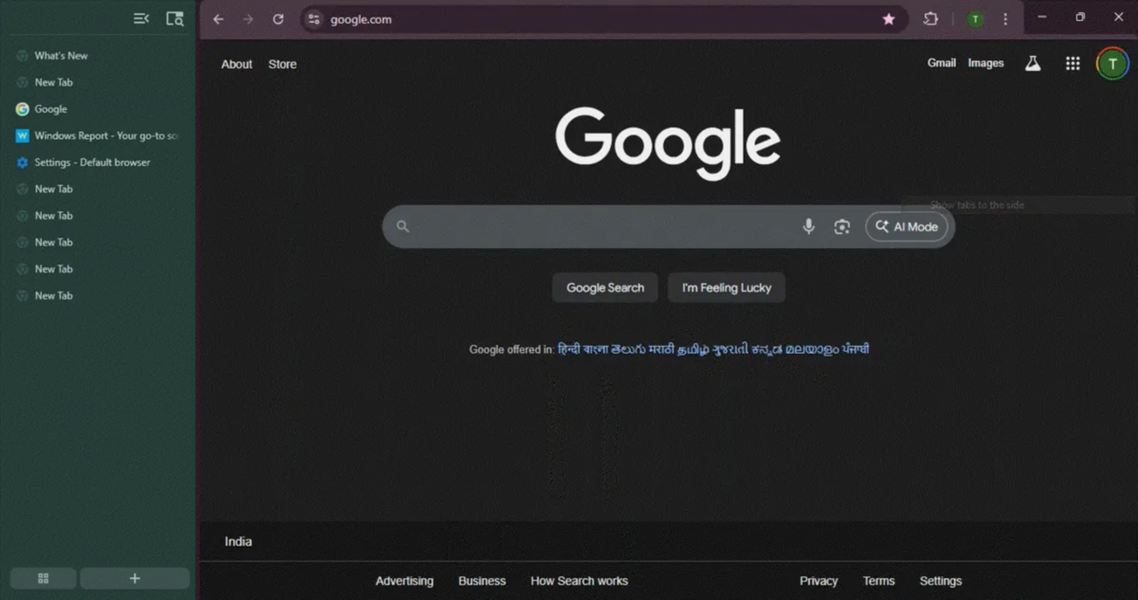Click the bookmark star in address bar
Image resolution: width=1138 pixels, height=600 pixels.
point(888,19)
